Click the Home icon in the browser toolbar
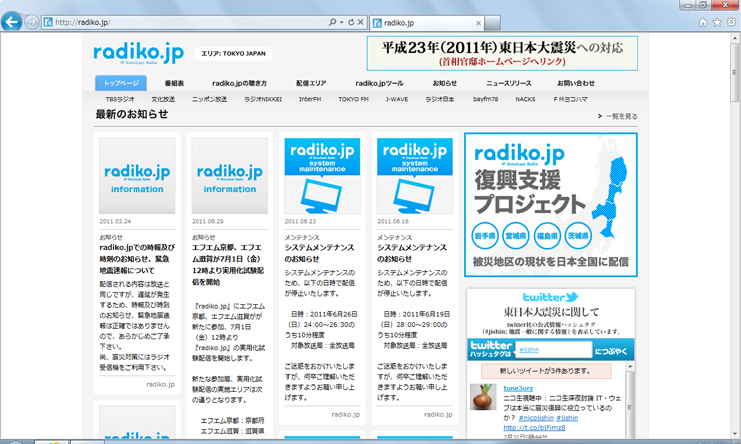 703,22
